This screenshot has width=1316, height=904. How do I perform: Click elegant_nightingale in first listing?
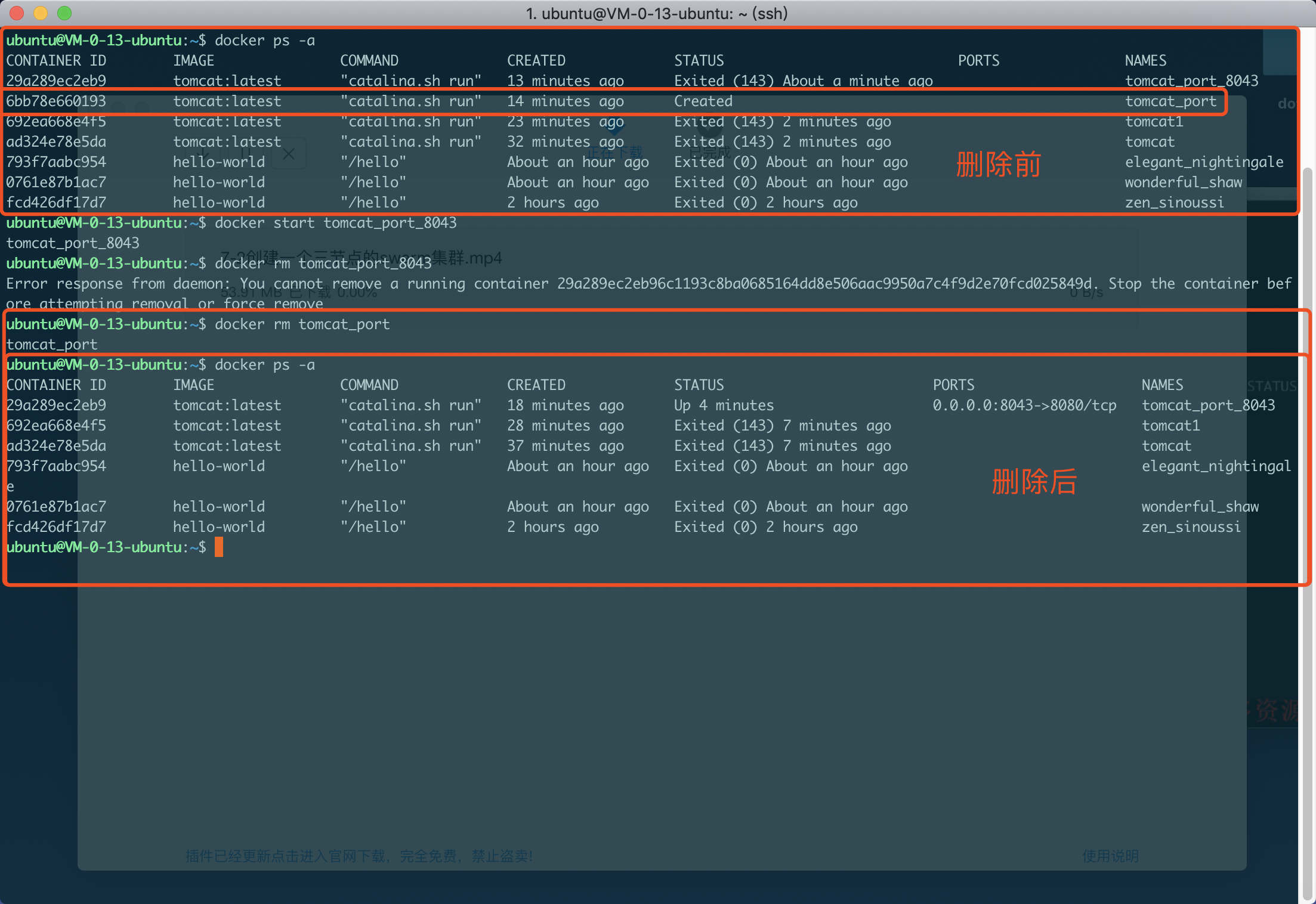[x=1204, y=162]
